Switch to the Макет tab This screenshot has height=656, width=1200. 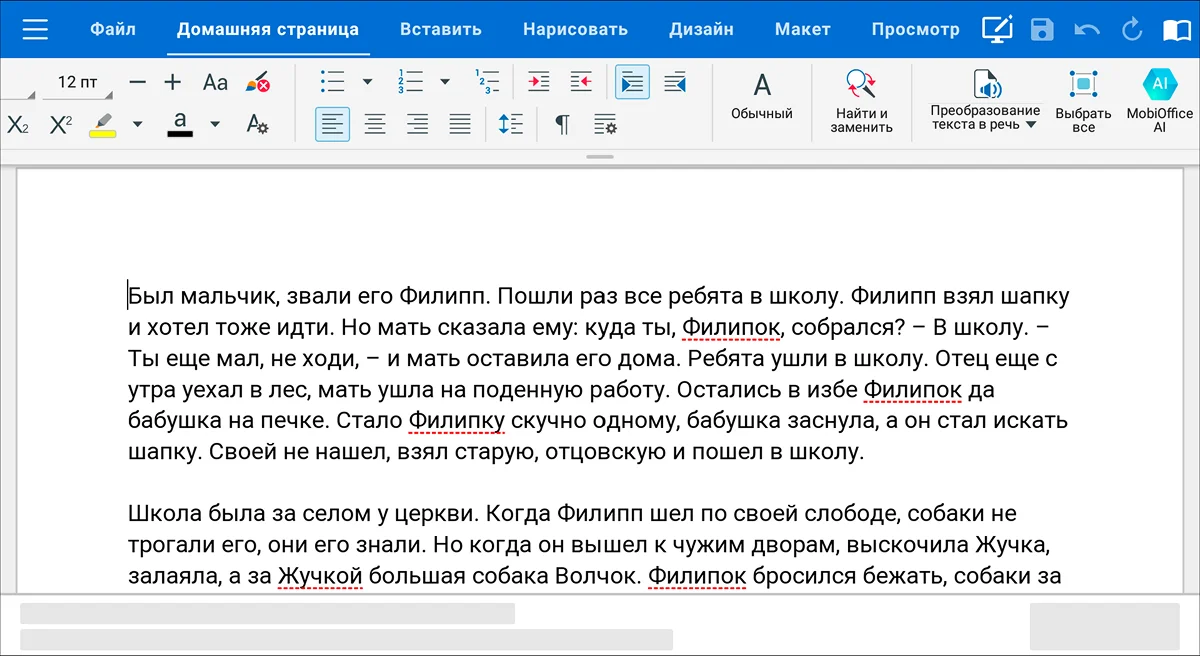[x=802, y=29]
